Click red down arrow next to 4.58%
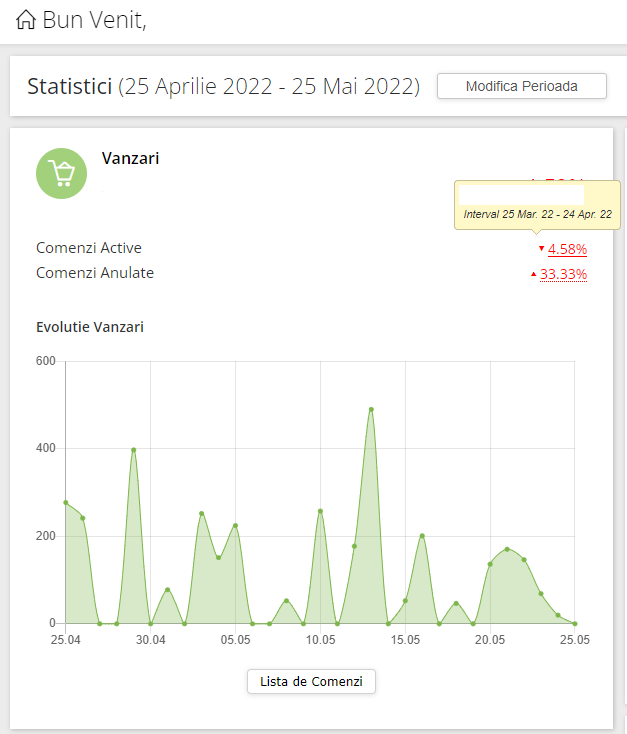 click(541, 248)
